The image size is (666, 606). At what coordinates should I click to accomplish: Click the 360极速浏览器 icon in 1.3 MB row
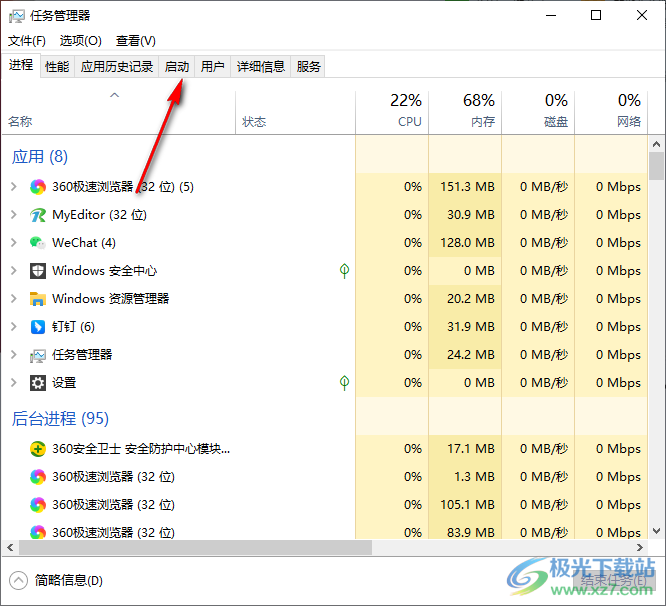tap(38, 477)
